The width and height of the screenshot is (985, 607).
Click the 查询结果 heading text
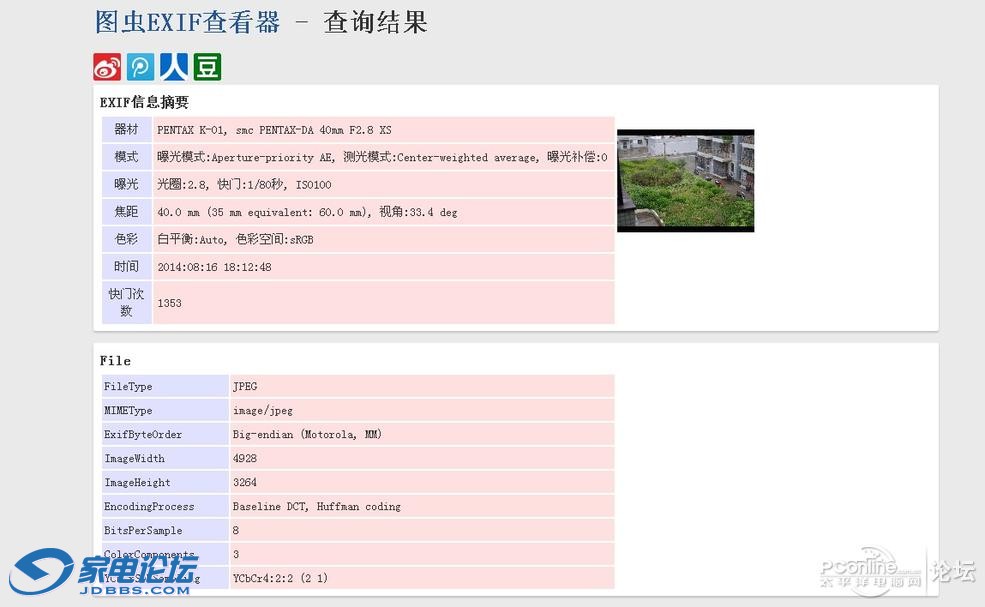click(375, 22)
